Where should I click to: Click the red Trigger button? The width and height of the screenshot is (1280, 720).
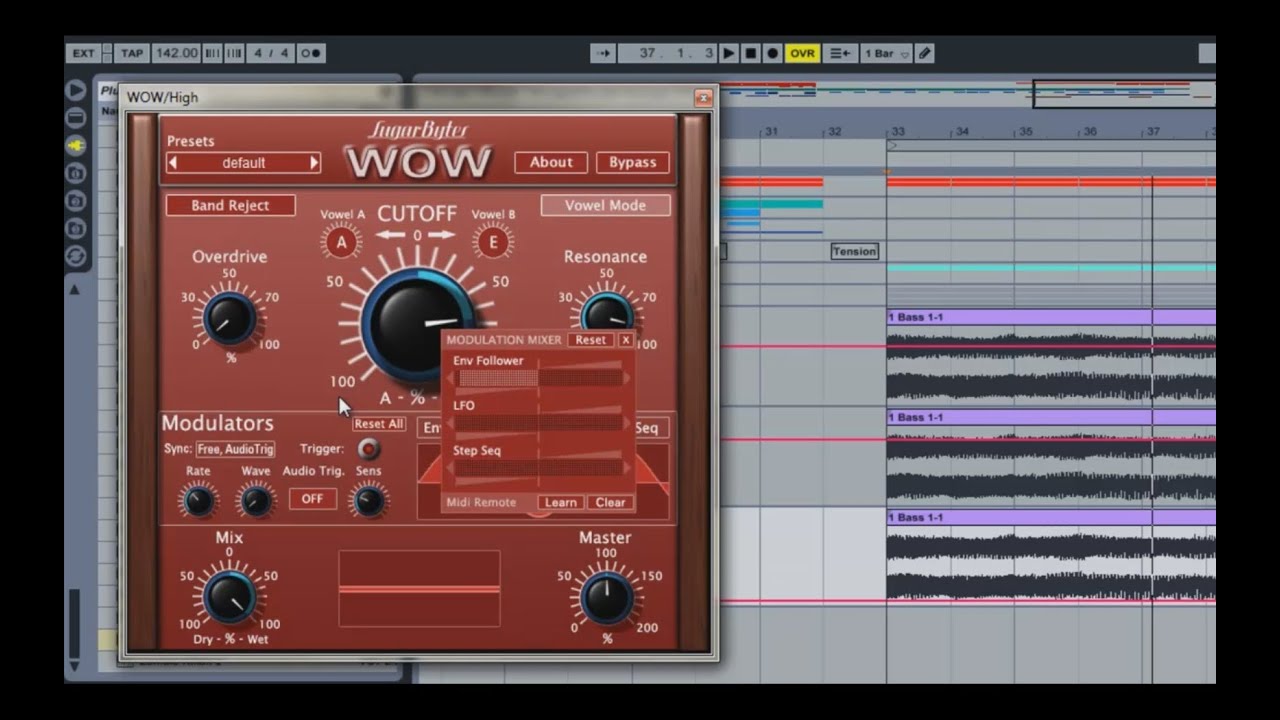369,449
